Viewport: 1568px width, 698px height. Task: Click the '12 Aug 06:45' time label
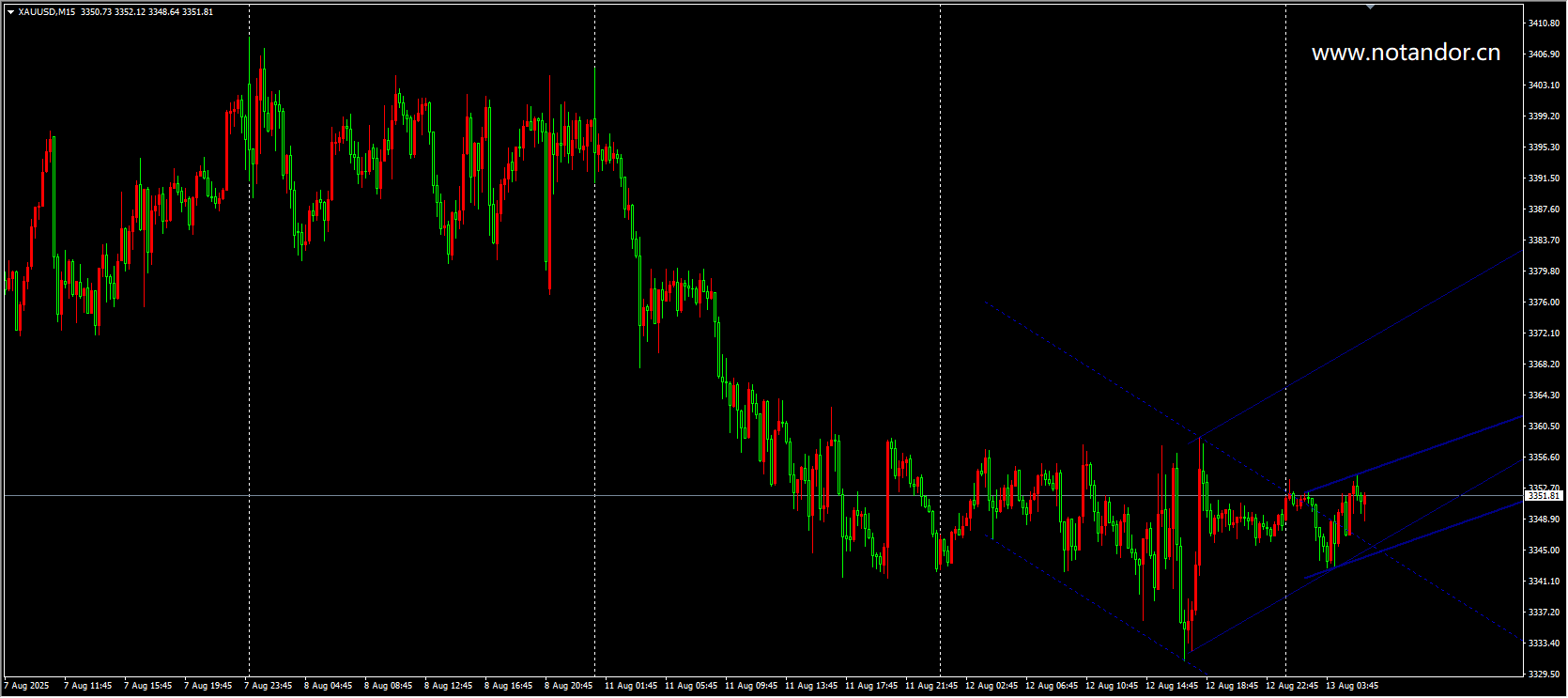point(1052,686)
